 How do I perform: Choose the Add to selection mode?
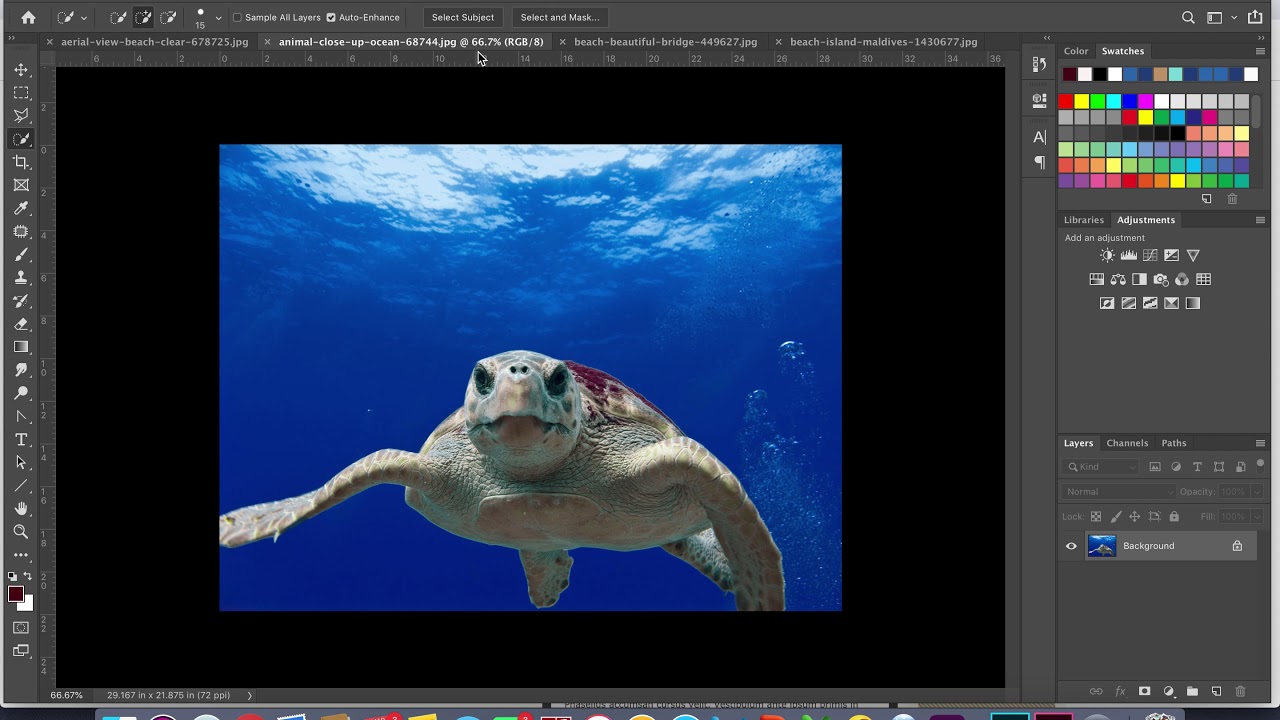click(x=143, y=17)
